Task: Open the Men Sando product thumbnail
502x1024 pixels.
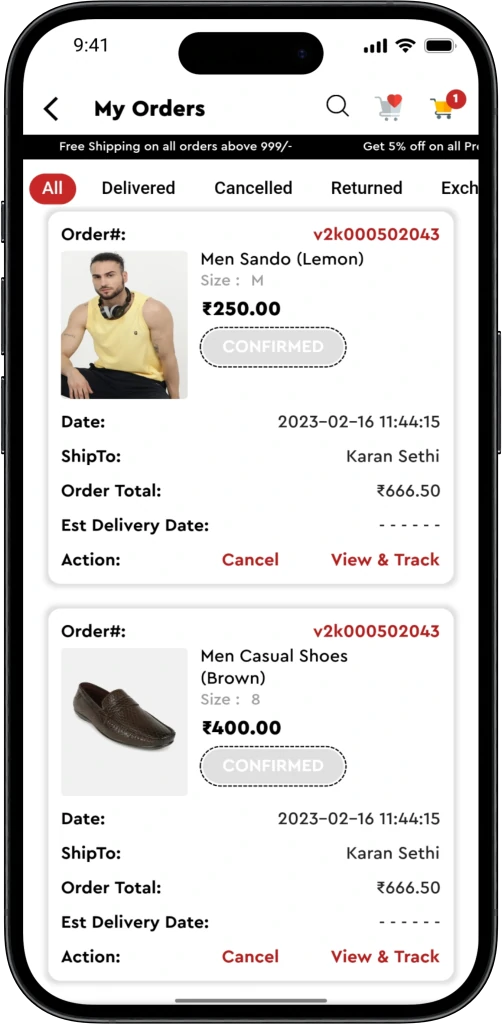Action: [124, 325]
